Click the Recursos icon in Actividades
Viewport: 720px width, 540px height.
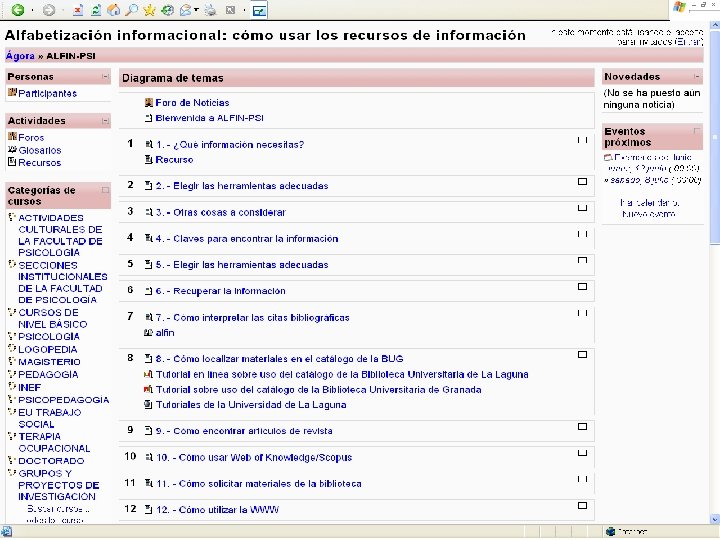(12, 162)
